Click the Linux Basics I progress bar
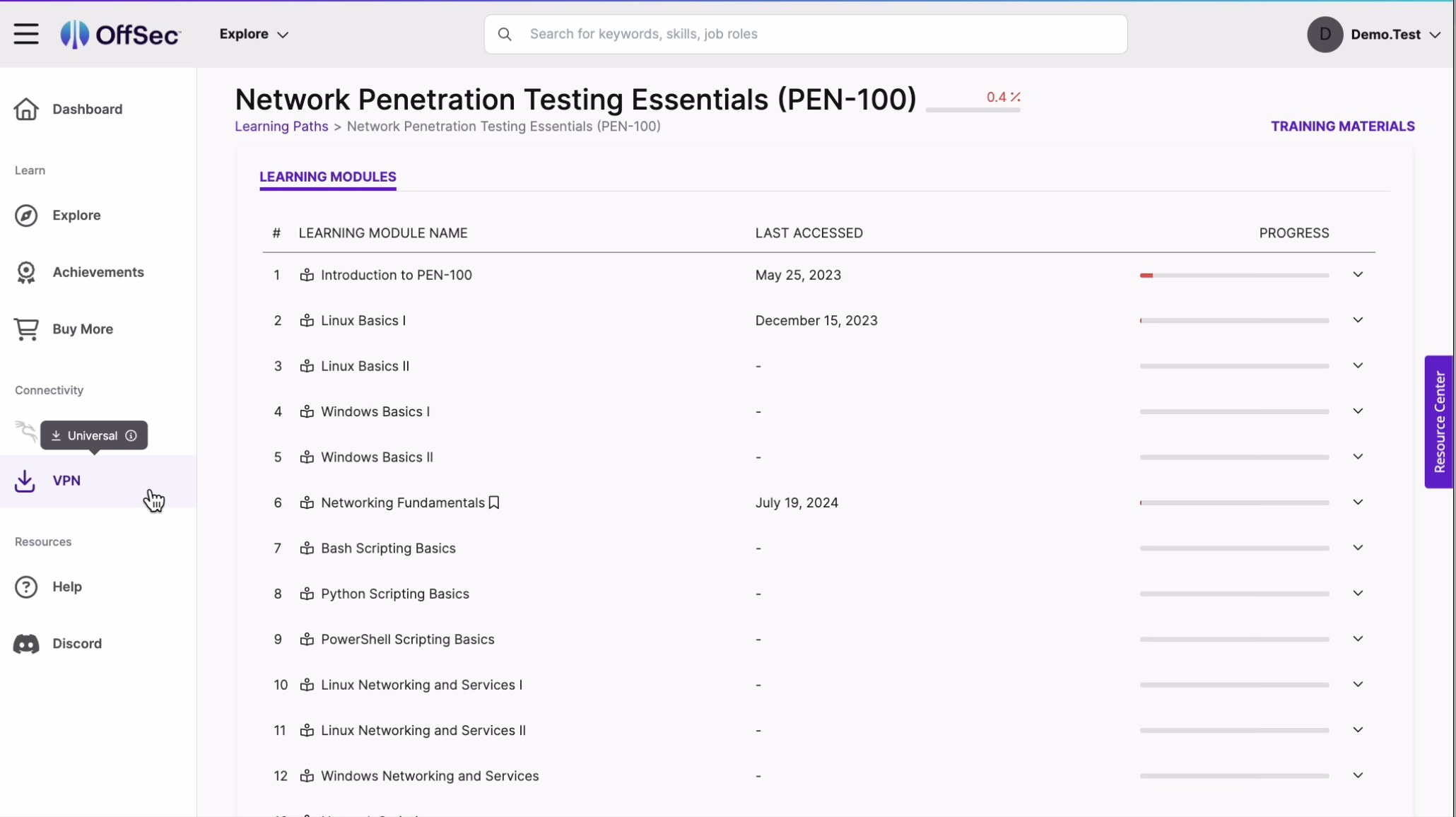Viewport: 1456px width, 817px height. 1233,320
